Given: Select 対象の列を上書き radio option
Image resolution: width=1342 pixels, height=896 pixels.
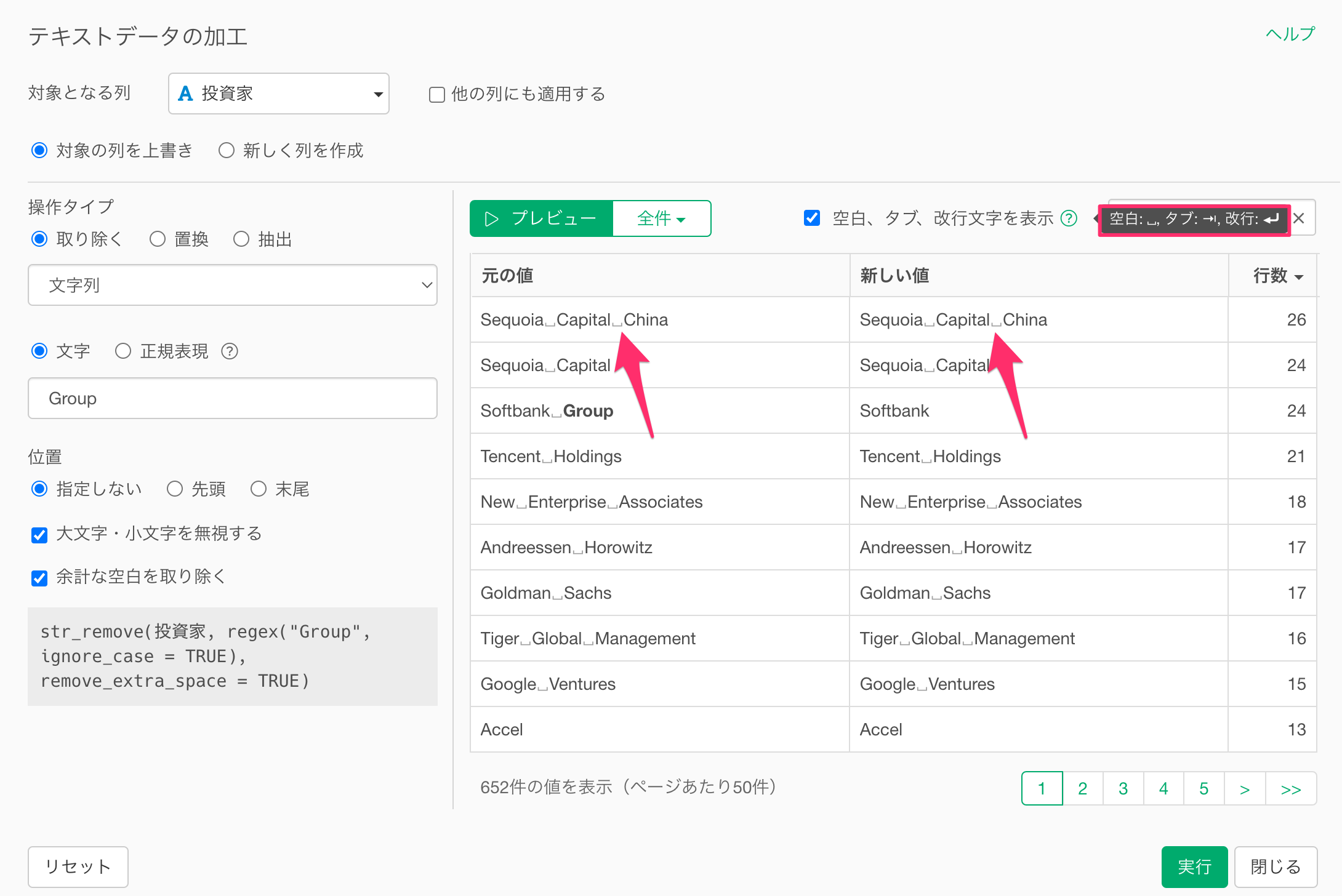Looking at the screenshot, I should pyautogui.click(x=40, y=150).
